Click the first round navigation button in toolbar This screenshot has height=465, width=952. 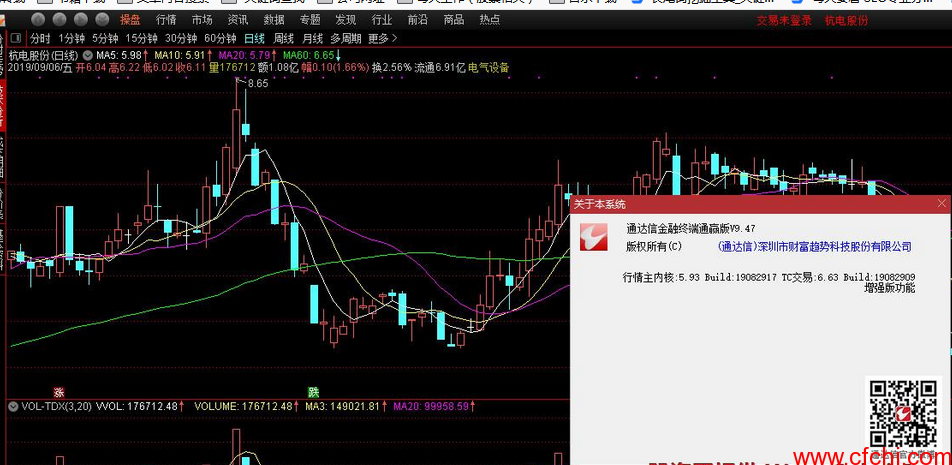38,19
